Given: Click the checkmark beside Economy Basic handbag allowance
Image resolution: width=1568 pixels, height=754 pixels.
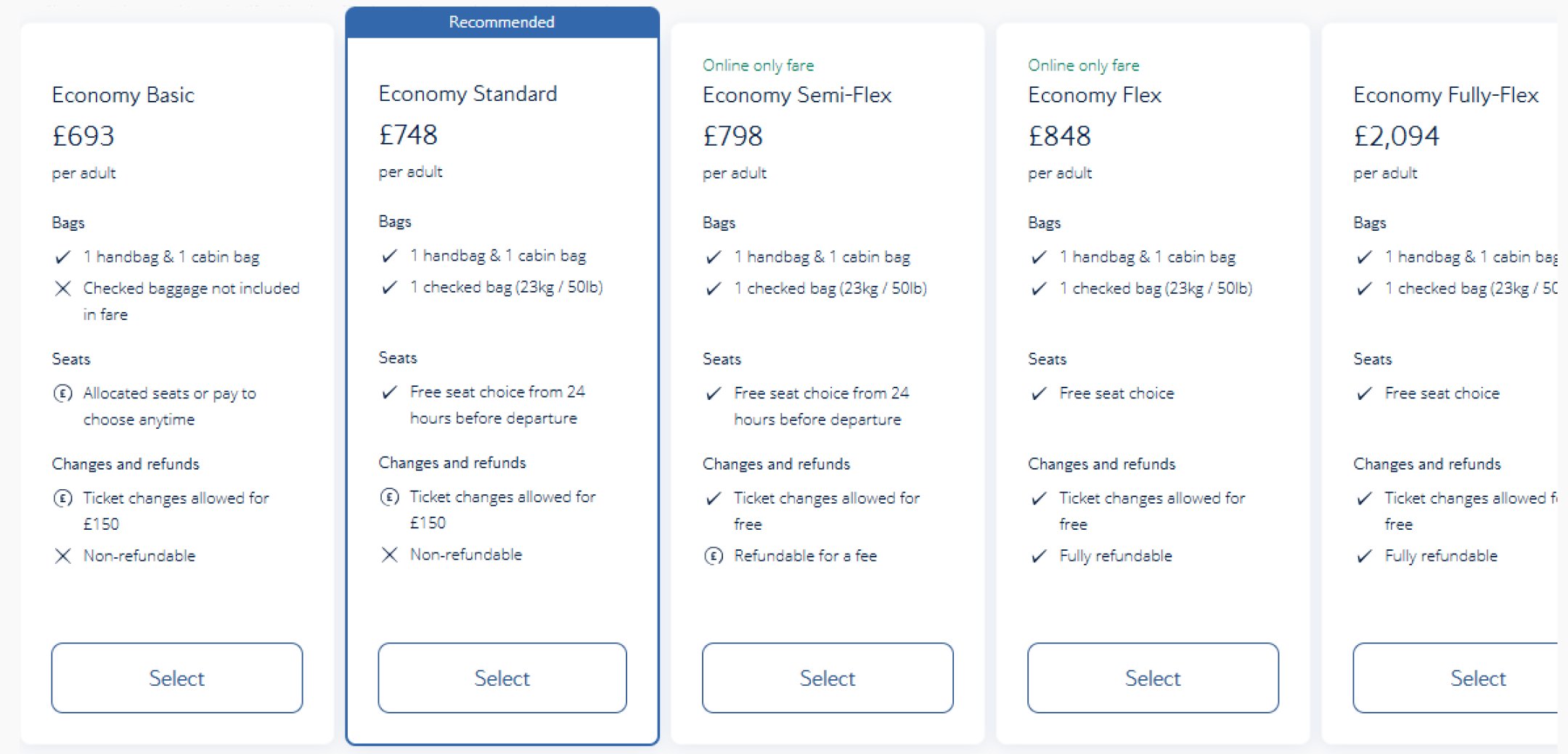Looking at the screenshot, I should (62, 257).
